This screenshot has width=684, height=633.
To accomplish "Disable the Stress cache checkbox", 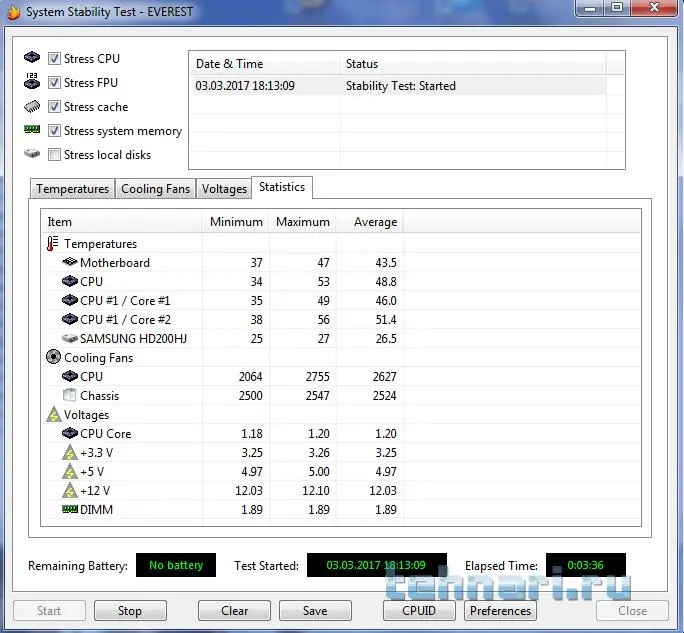I will [x=54, y=106].
